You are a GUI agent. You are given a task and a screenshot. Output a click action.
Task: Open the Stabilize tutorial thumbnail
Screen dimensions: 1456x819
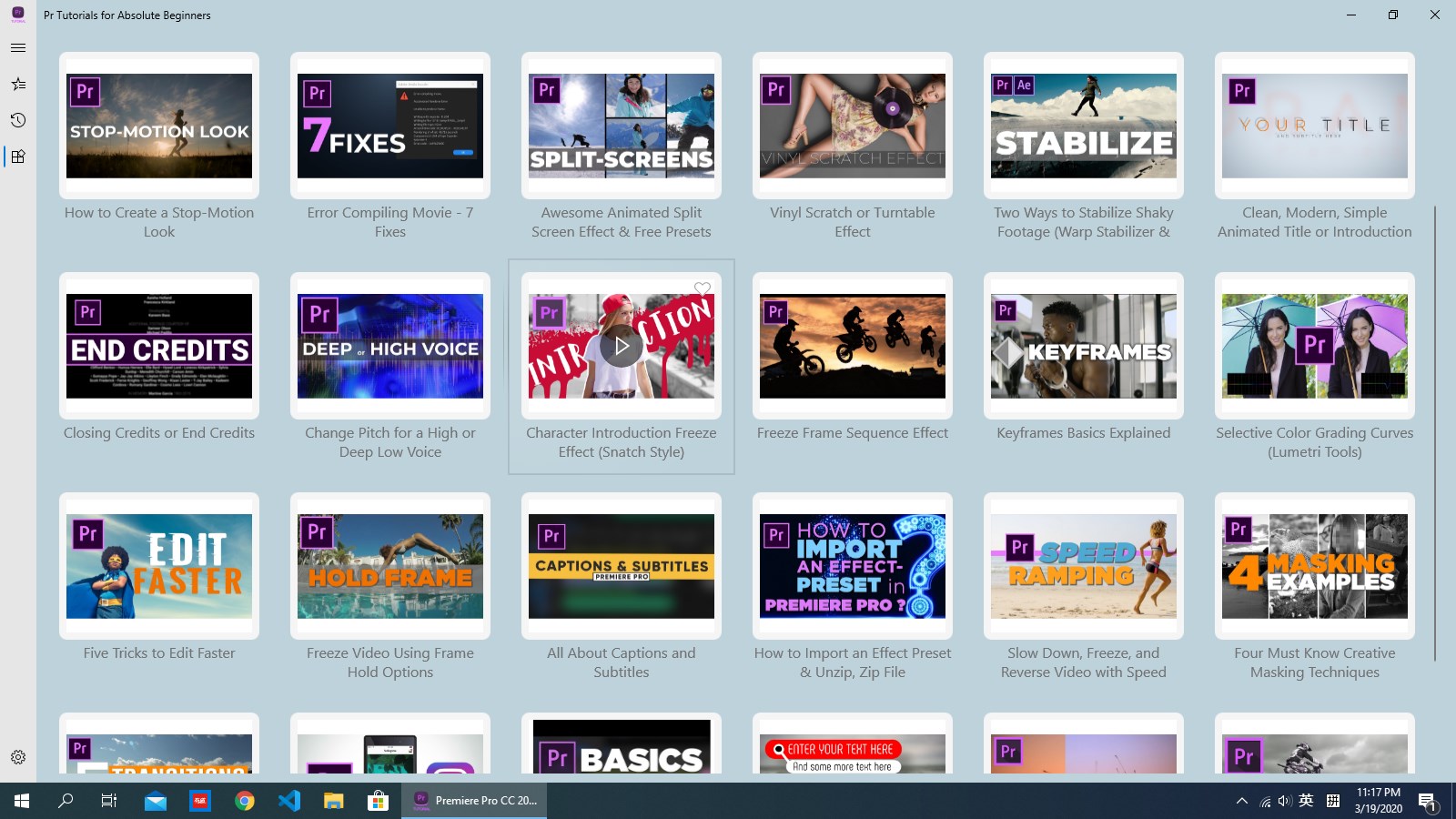pyautogui.click(x=1084, y=126)
